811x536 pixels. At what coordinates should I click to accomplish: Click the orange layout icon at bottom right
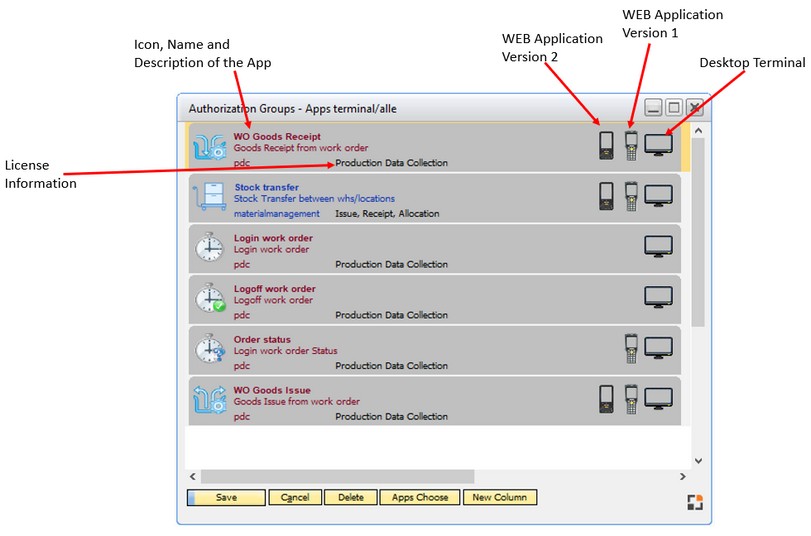tap(694, 502)
